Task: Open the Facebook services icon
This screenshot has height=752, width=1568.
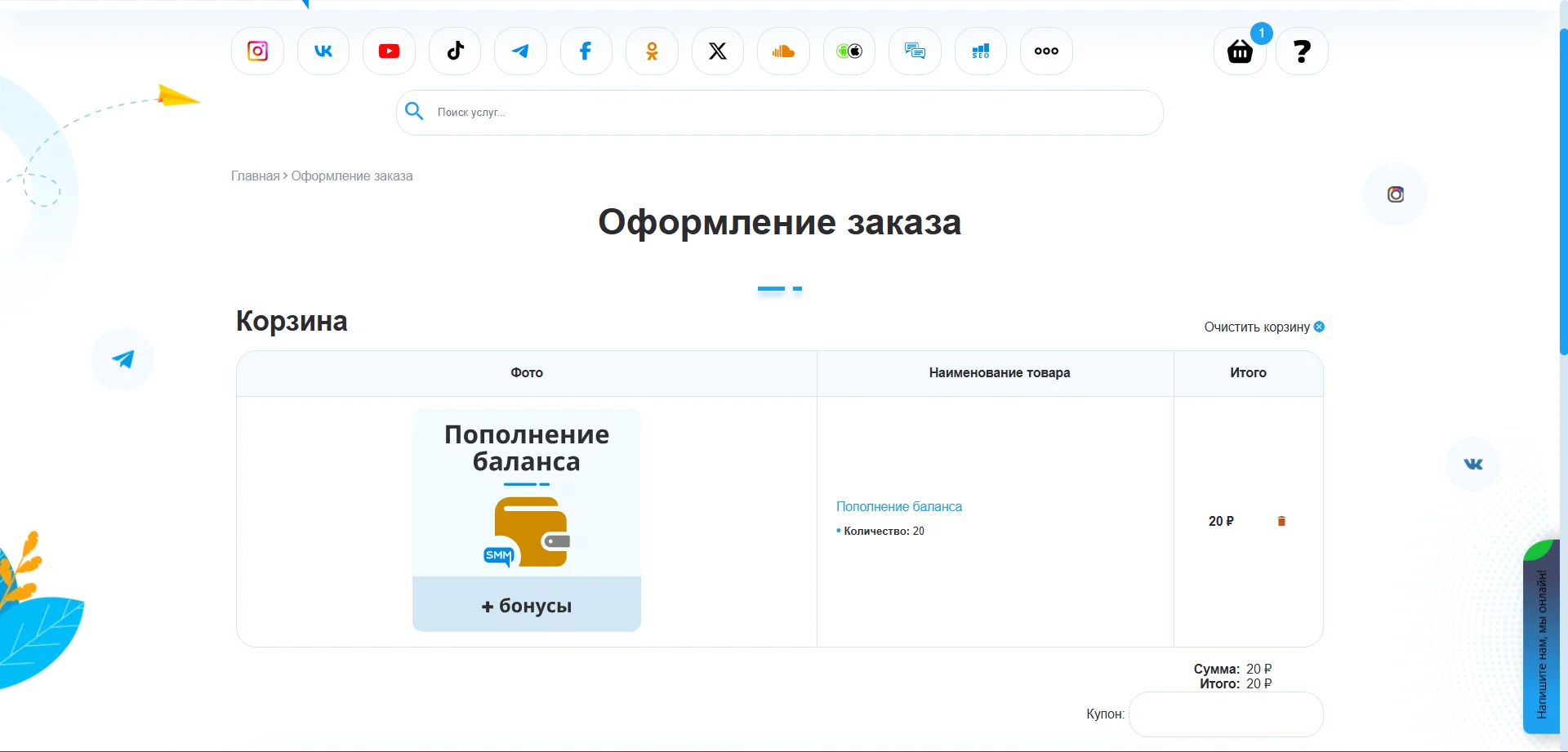Action: 586,51
